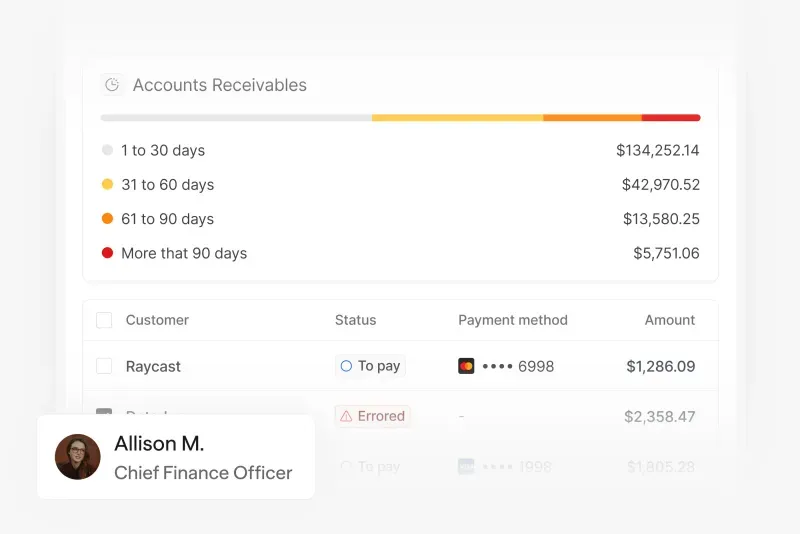Open the Raycast customer entry

coord(153,366)
